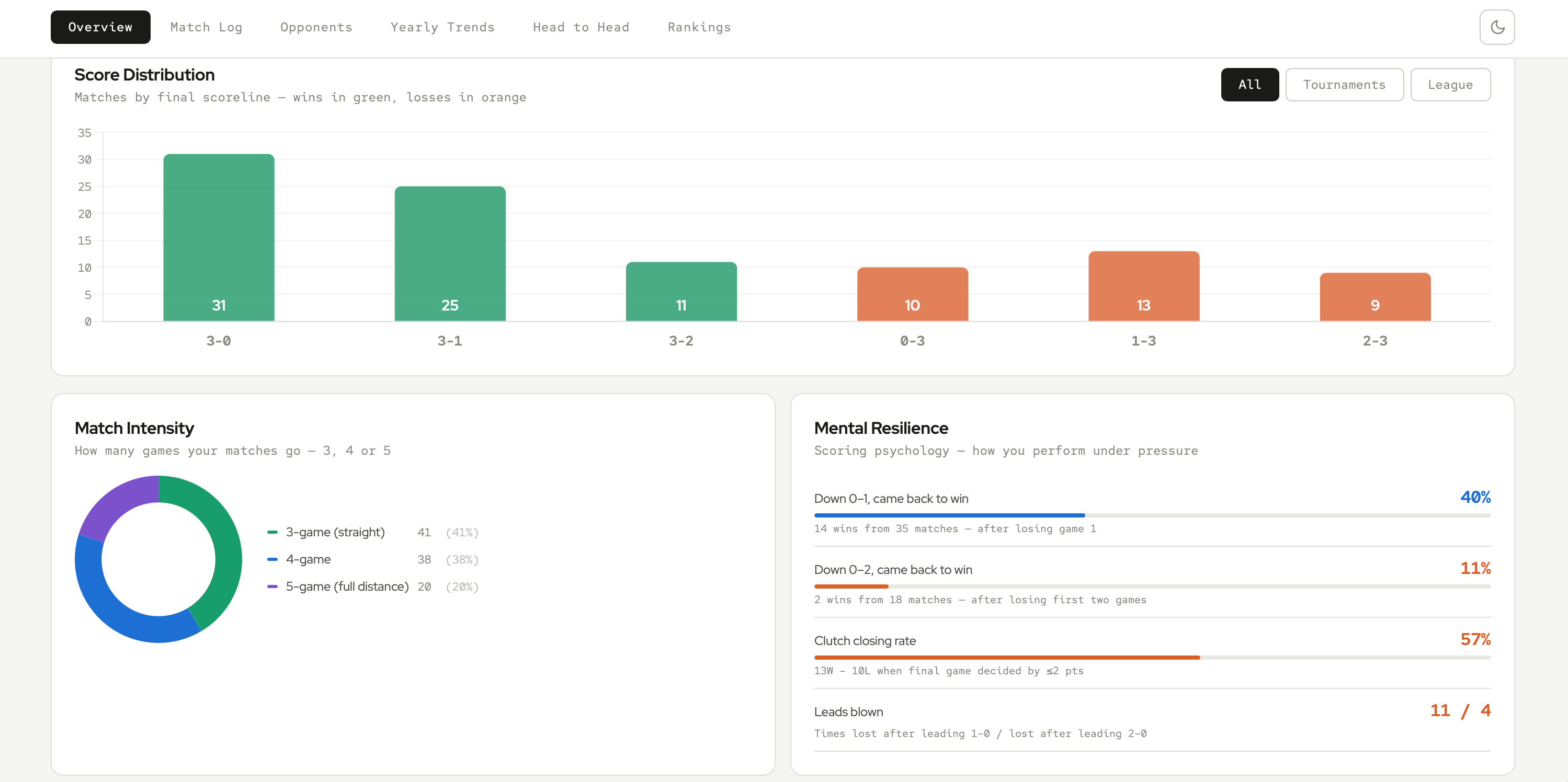Switch to the Match Log tab
The image size is (1568, 782).
click(x=207, y=27)
